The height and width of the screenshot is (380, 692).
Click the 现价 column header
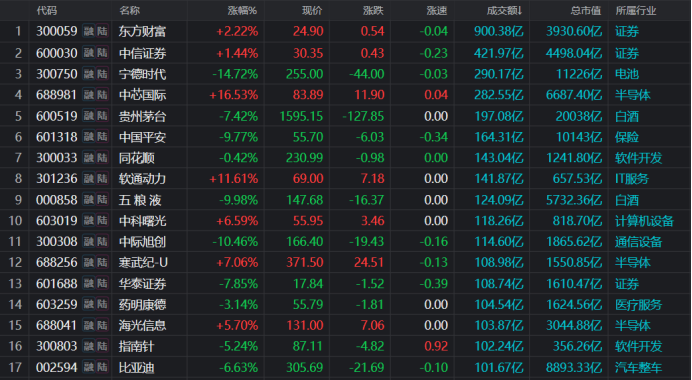(x=312, y=11)
